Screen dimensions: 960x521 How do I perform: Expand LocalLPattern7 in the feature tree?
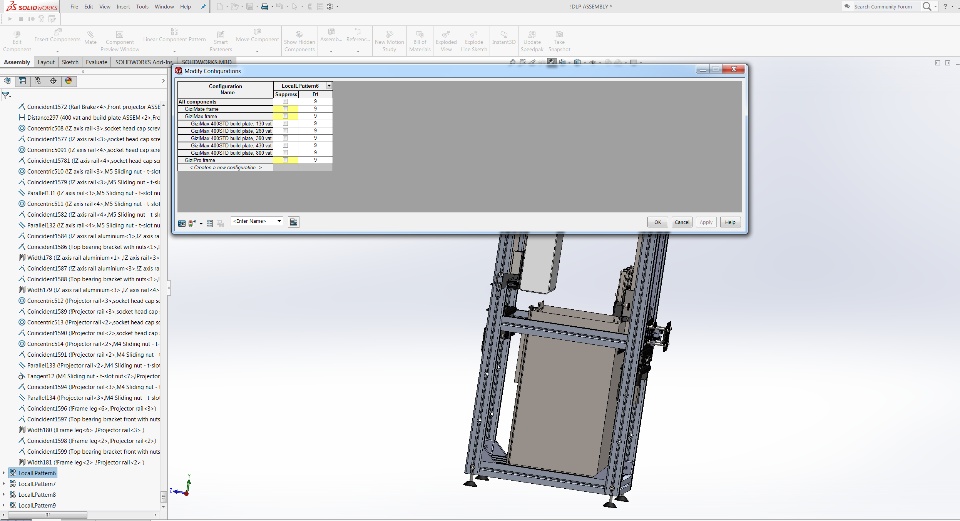[4, 484]
